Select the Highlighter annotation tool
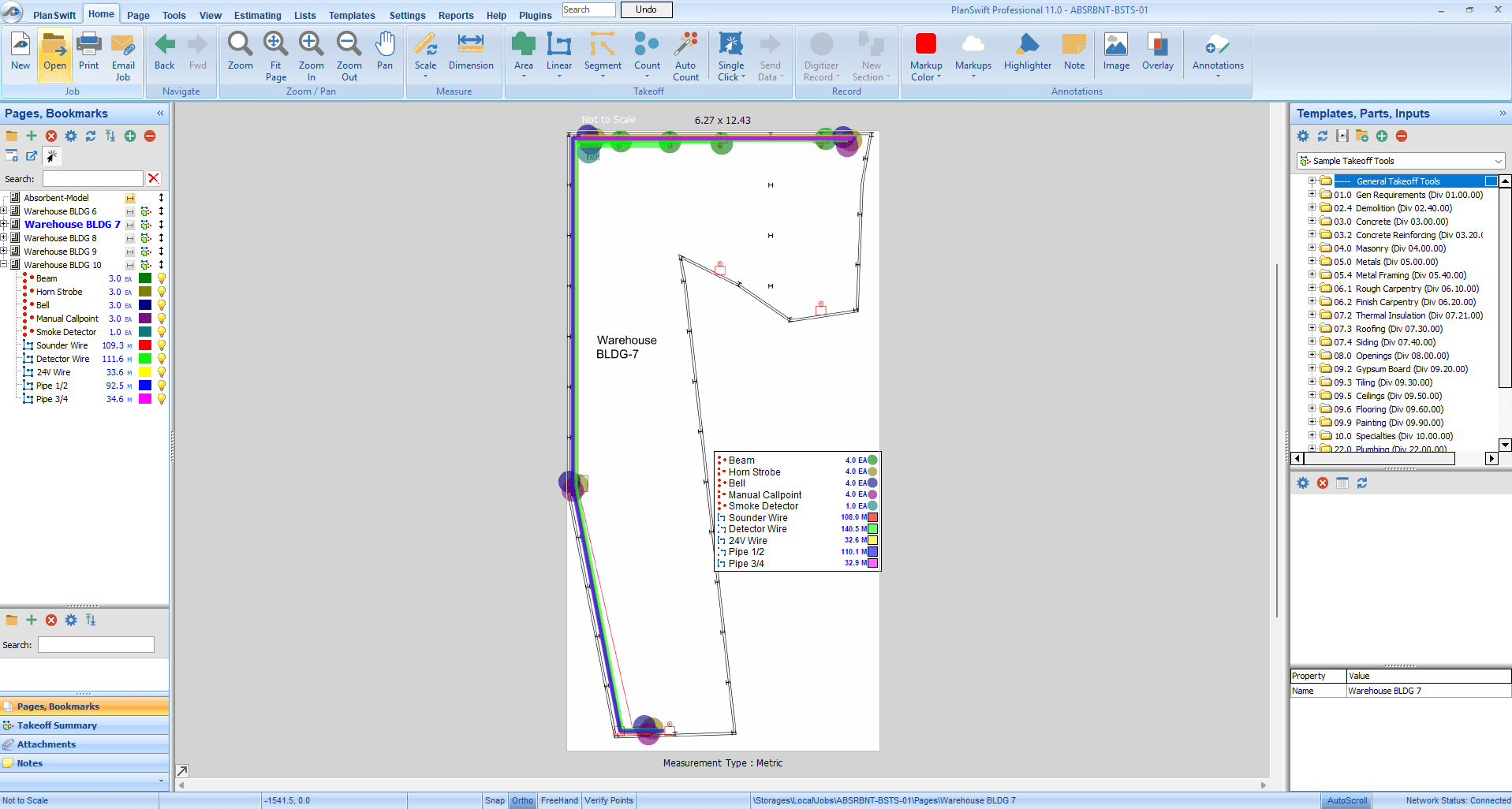 pos(1028,52)
